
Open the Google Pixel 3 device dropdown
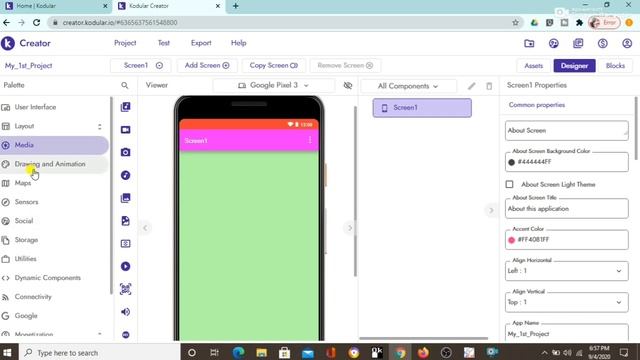coord(273,85)
